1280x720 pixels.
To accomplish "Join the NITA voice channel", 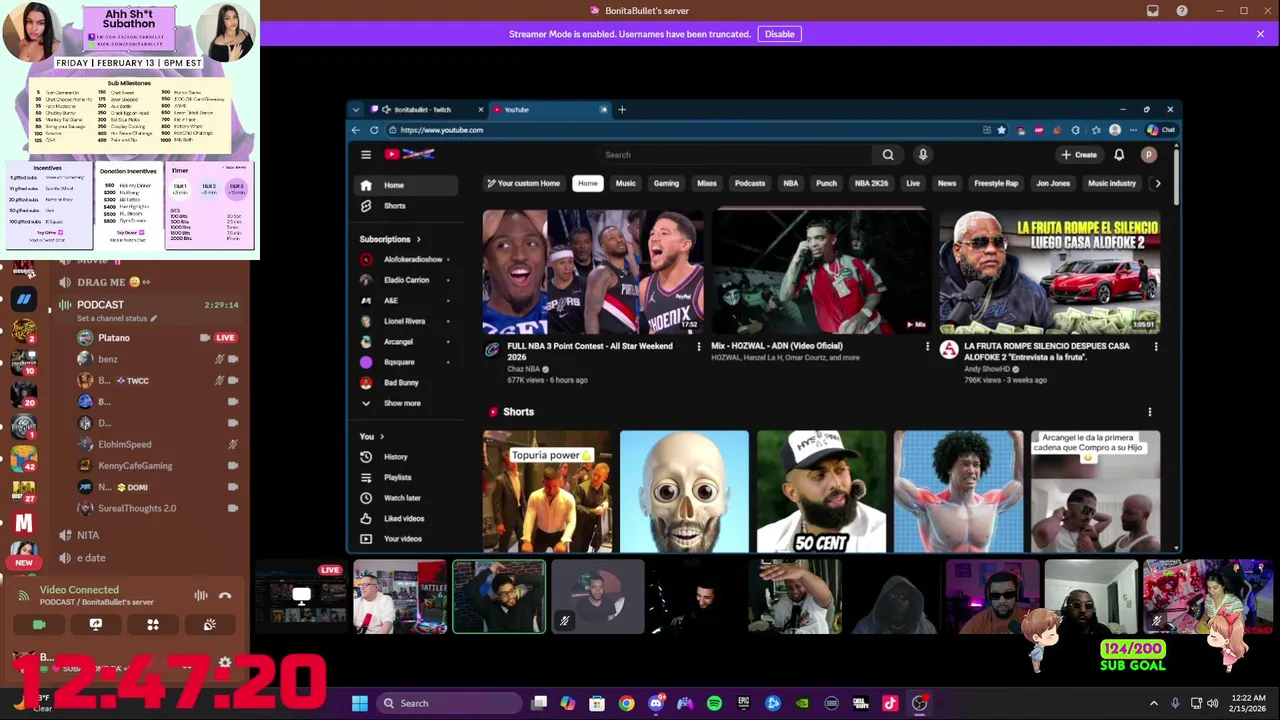I will coord(88,535).
